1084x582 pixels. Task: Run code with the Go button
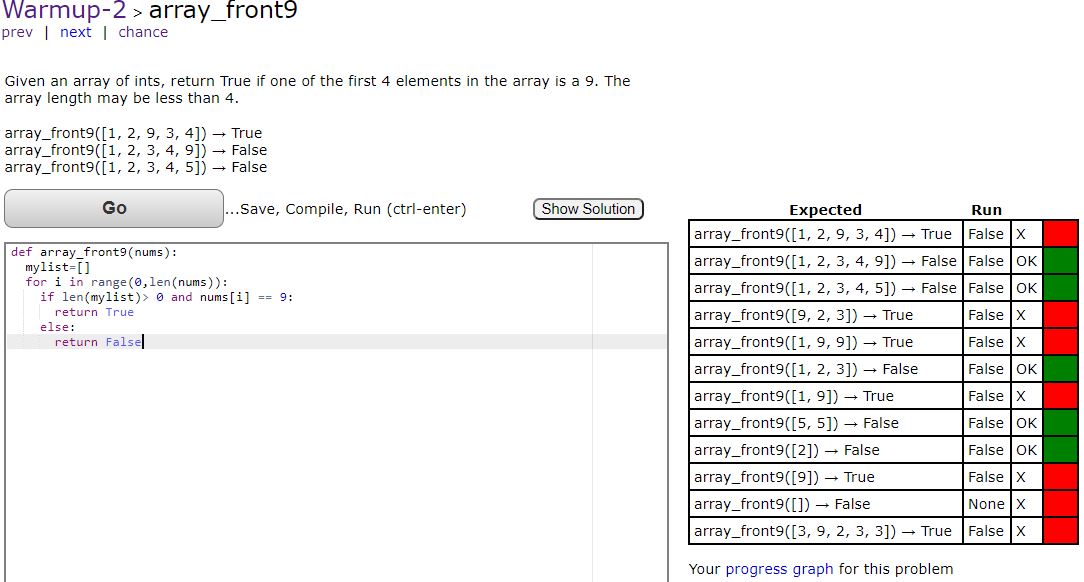coord(114,208)
